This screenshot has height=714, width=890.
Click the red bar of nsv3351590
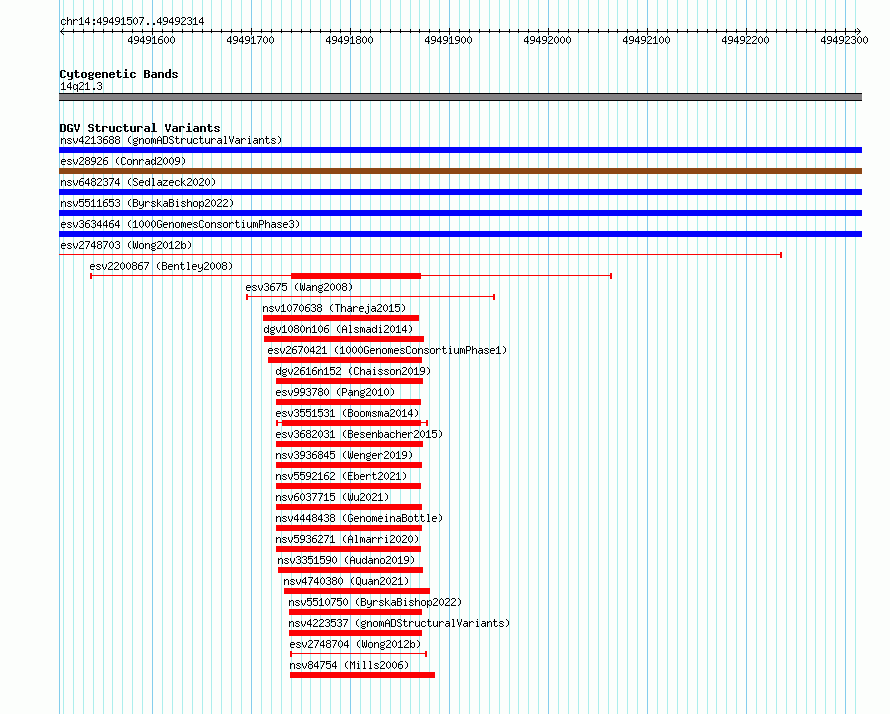[x=351, y=570]
